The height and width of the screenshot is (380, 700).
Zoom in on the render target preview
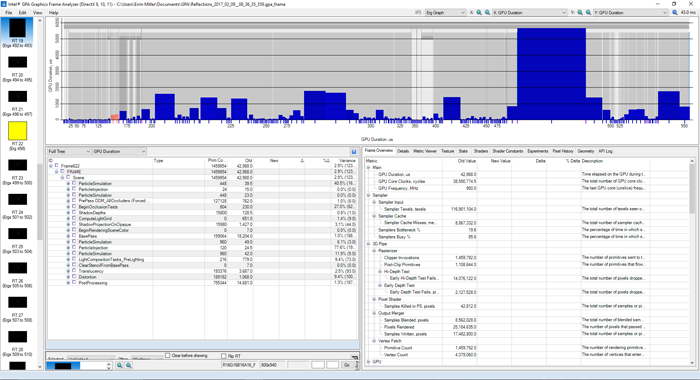tap(120, 365)
